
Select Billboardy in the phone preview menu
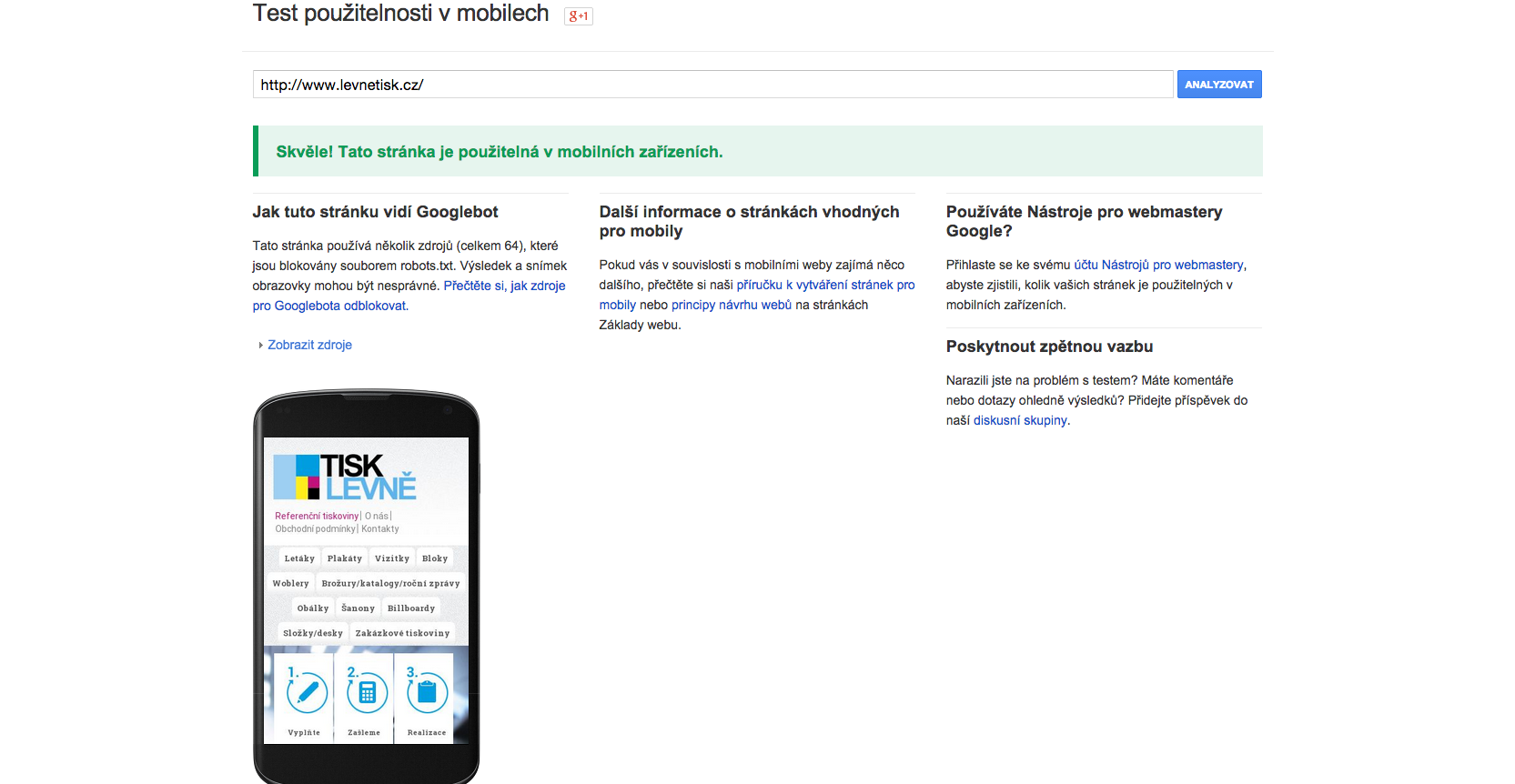[411, 608]
